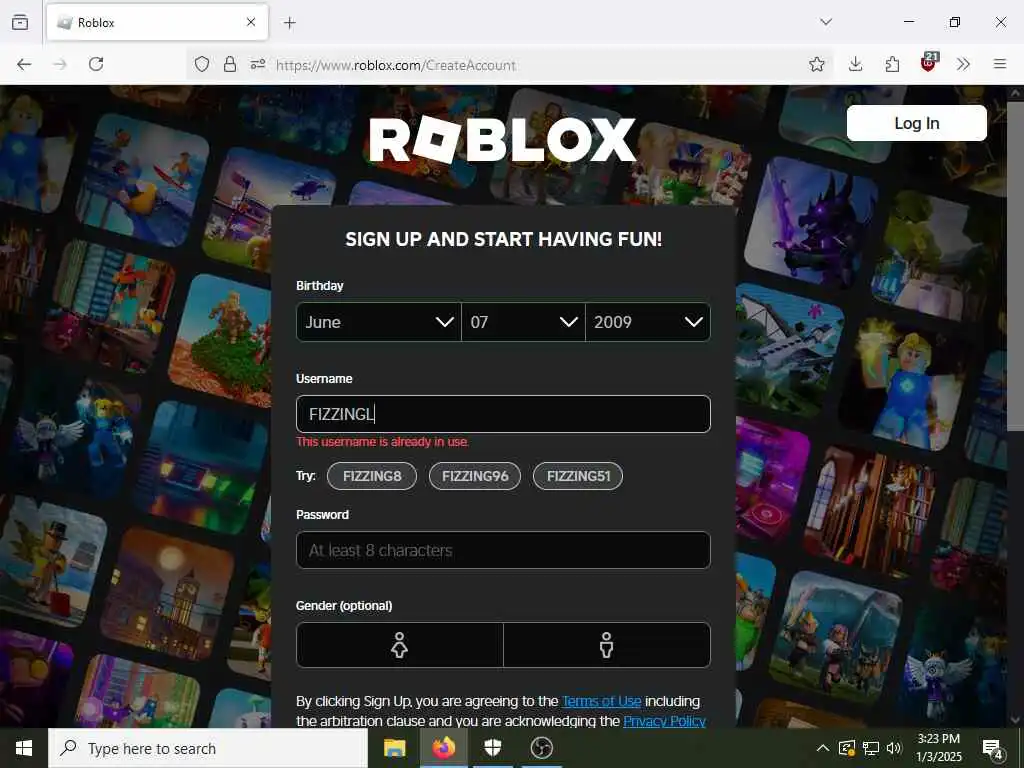
Task: Click the taskbar search box
Action: 208,748
